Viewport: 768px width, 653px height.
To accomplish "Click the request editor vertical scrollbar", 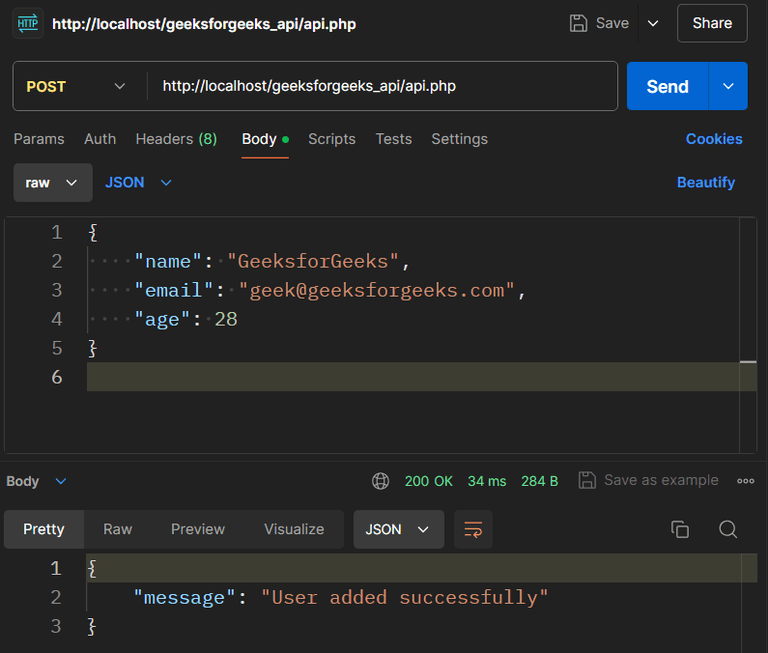I will point(748,335).
